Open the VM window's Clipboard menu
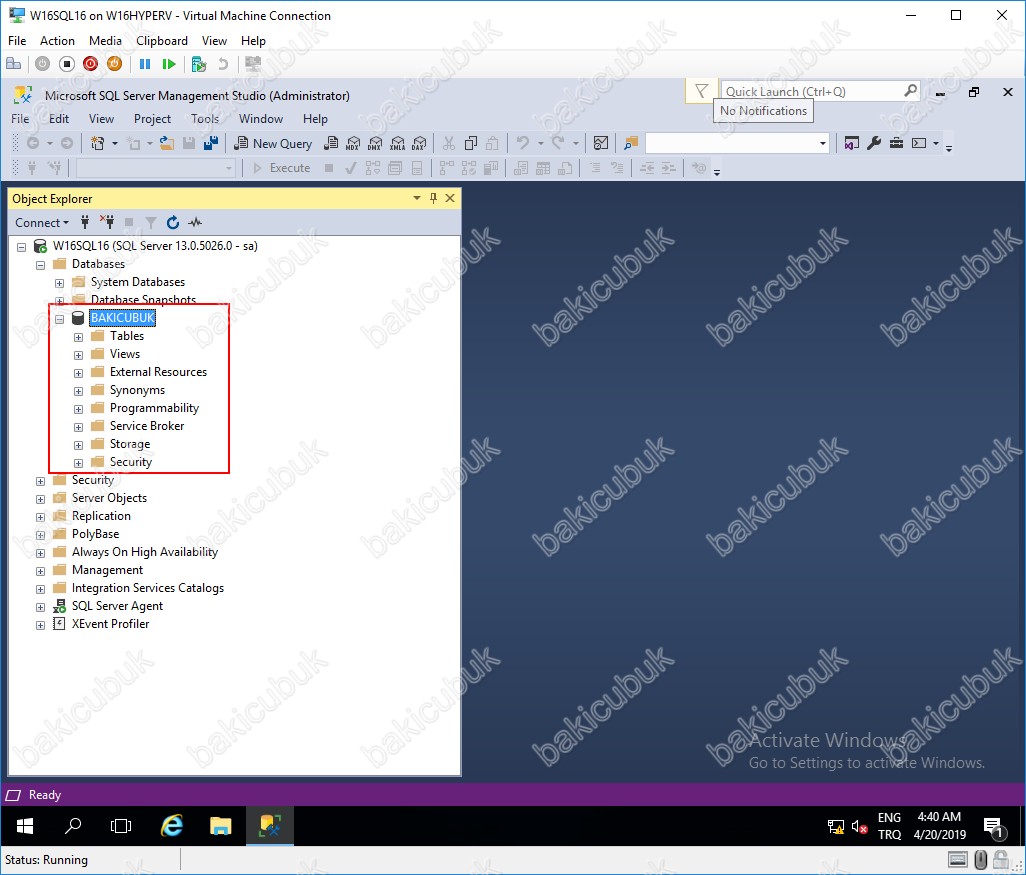The width and height of the screenshot is (1026, 875). pos(162,41)
